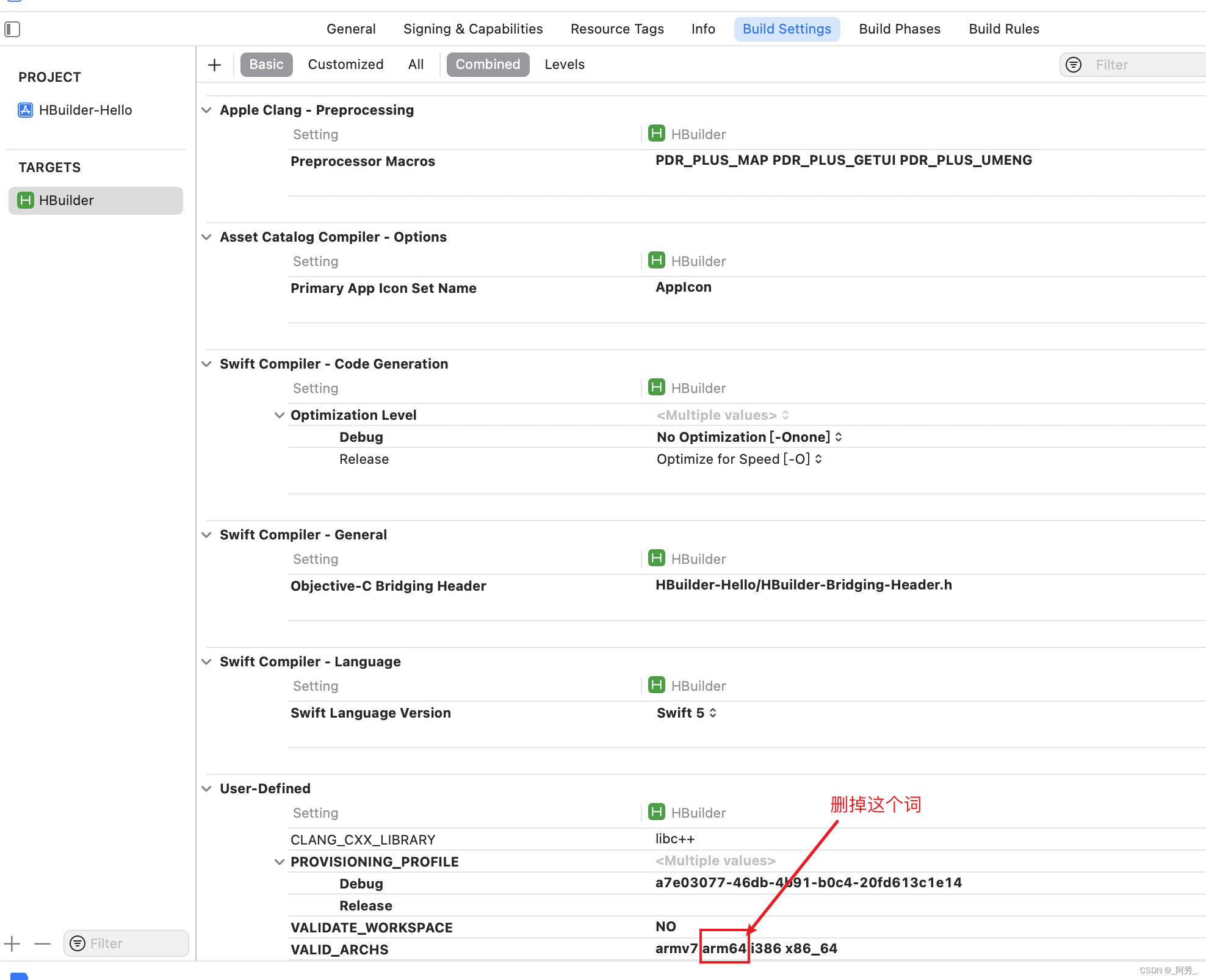Click HBuilder column icon under Swift Compiler Code Generation
Viewport: 1206px width, 980px height.
click(657, 387)
